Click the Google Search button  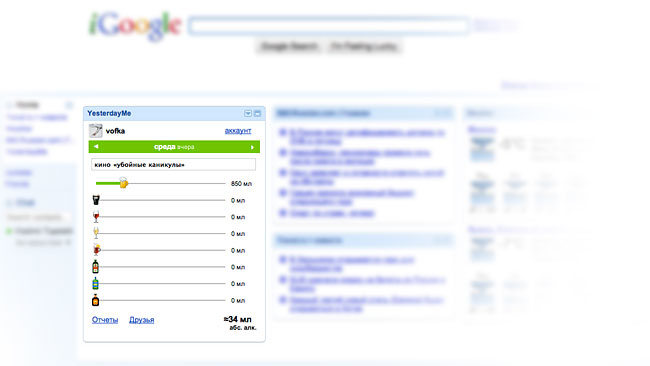pyautogui.click(x=289, y=46)
